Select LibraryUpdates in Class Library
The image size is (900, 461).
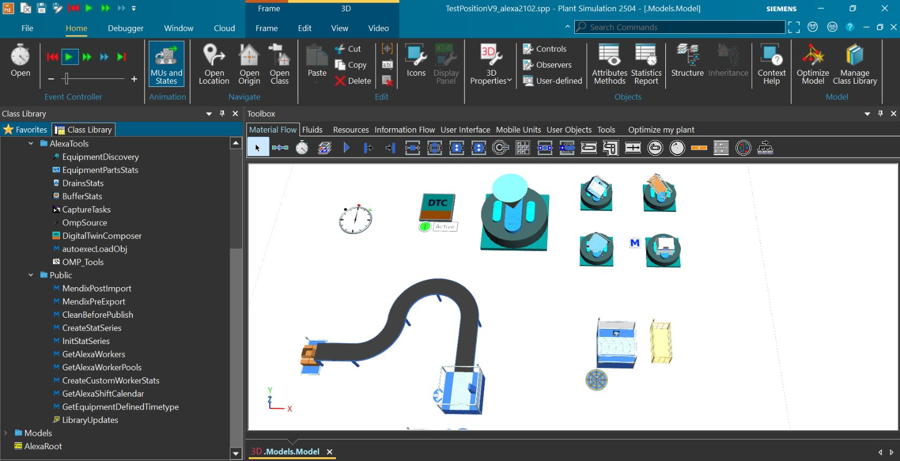pyautogui.click(x=90, y=420)
